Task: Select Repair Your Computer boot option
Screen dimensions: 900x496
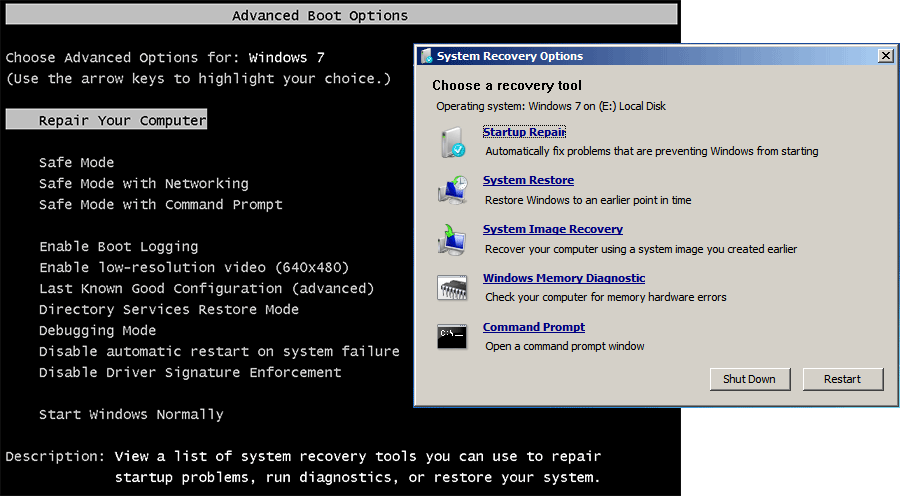Action: point(106,120)
